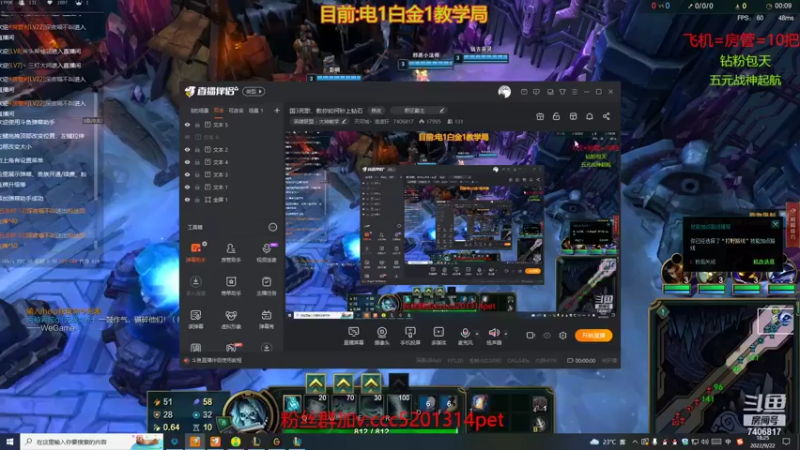The image size is (800, 450).
Task: Open the user avatar in the title bar
Action: click(x=504, y=91)
